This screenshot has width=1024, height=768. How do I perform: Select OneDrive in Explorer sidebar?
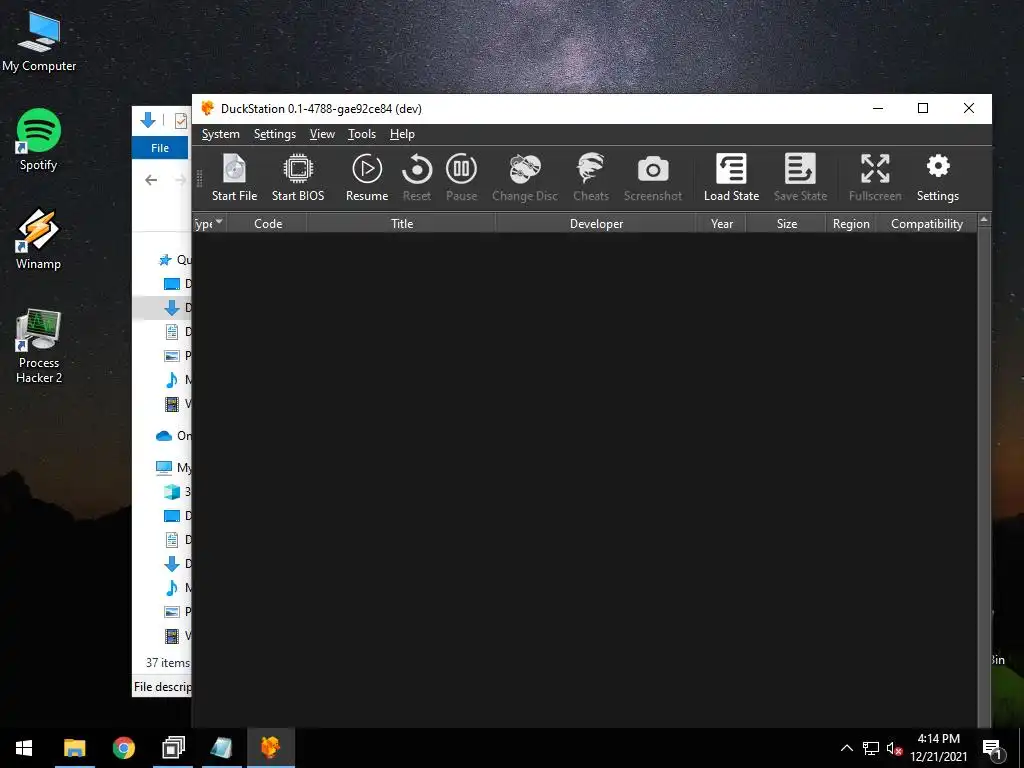pos(174,436)
